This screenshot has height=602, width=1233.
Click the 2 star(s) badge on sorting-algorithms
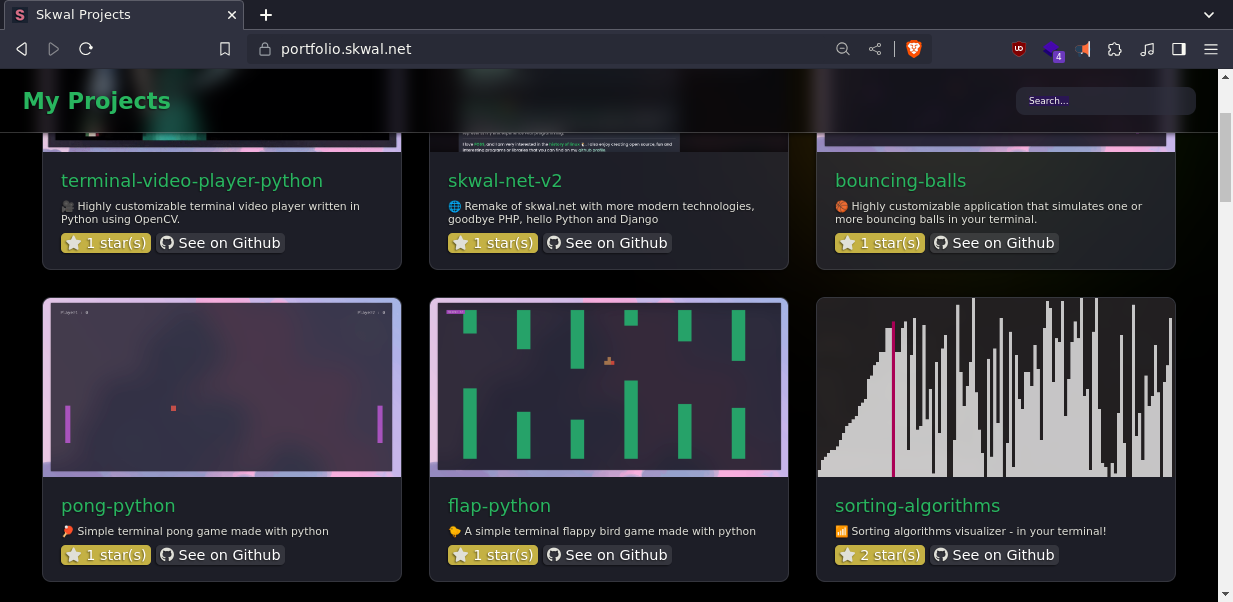[880, 555]
